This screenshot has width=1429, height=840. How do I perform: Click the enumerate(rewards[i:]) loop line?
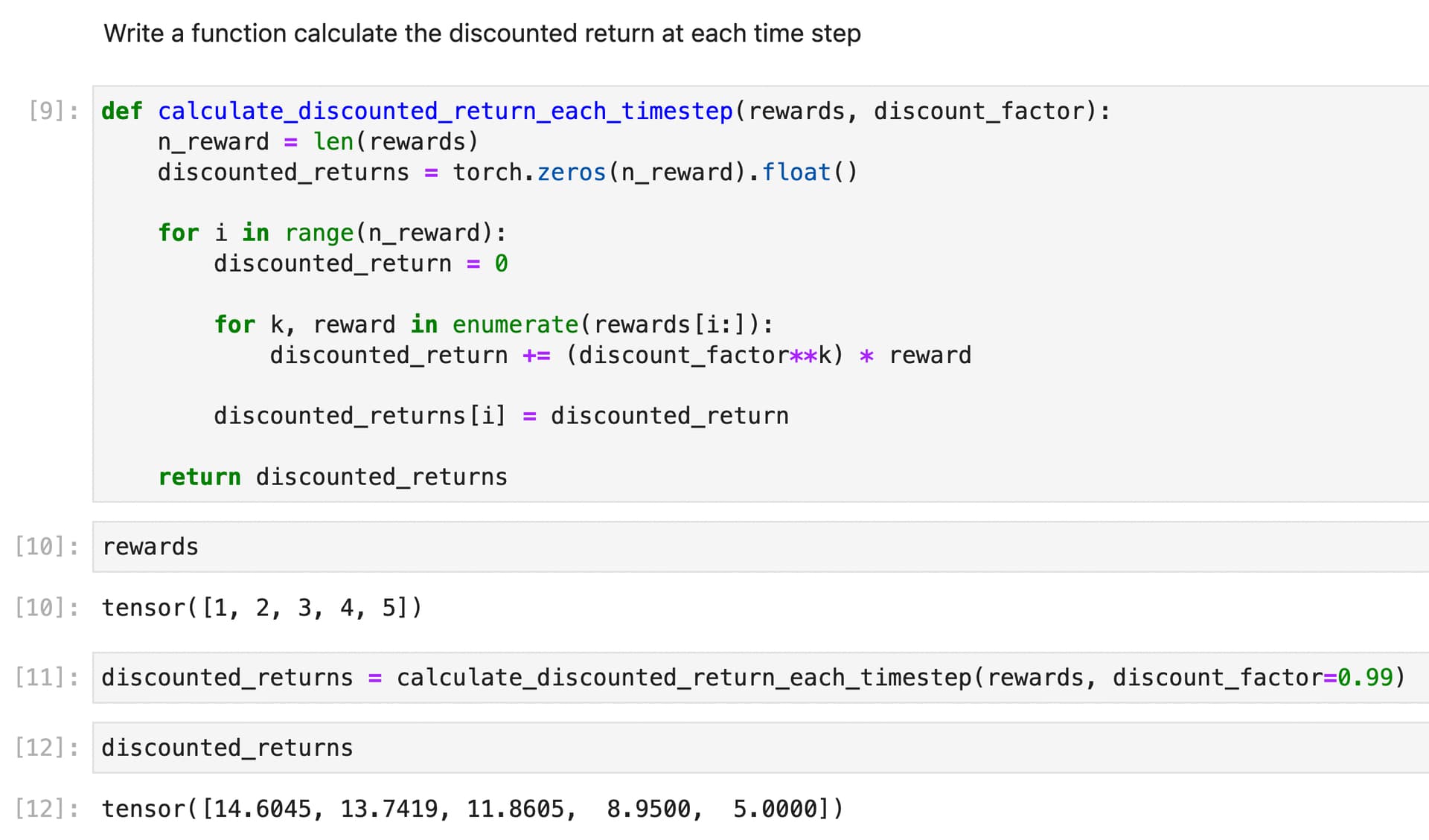click(493, 324)
